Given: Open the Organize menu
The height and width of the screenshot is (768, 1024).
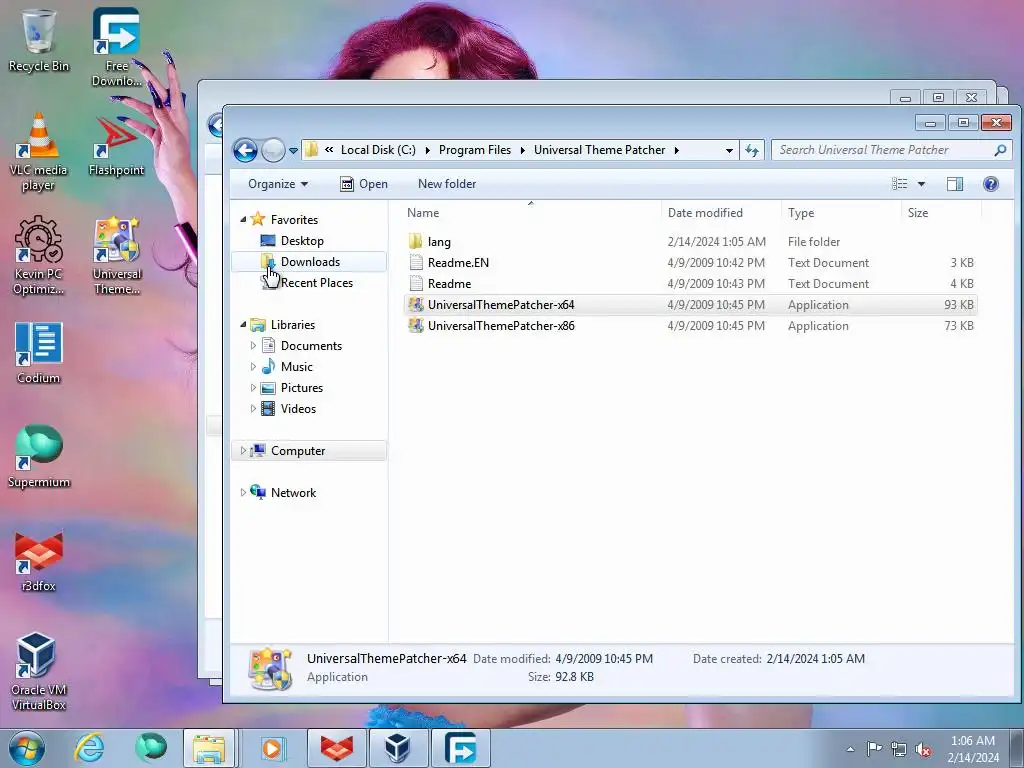Looking at the screenshot, I should 278,184.
